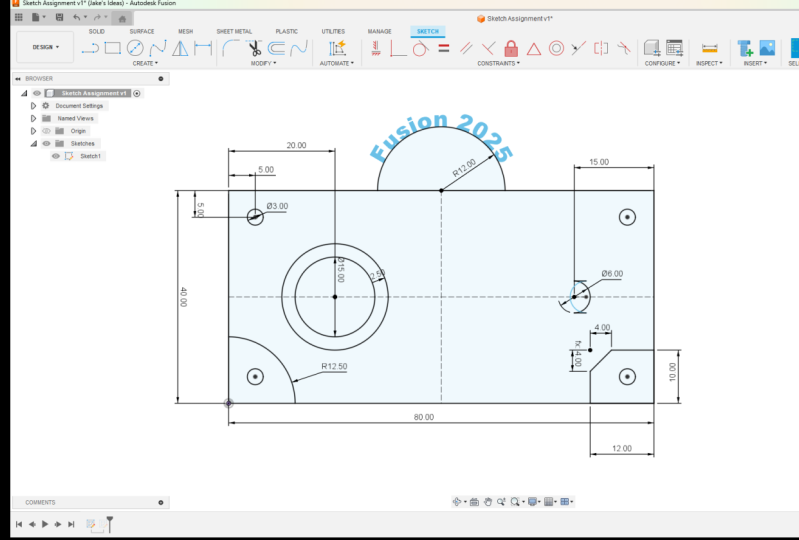Open the File menu dropdown
Image resolution: width=799 pixels, height=540 pixels.
click(x=39, y=17)
